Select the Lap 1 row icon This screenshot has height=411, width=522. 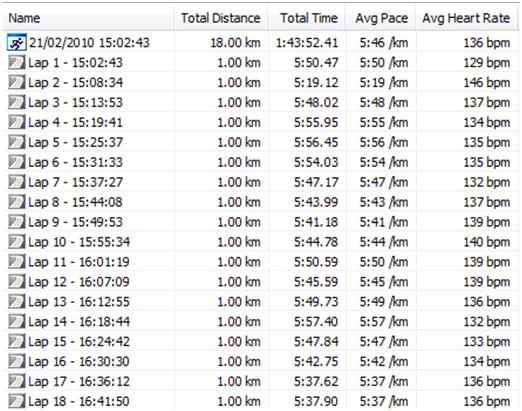coord(17,62)
